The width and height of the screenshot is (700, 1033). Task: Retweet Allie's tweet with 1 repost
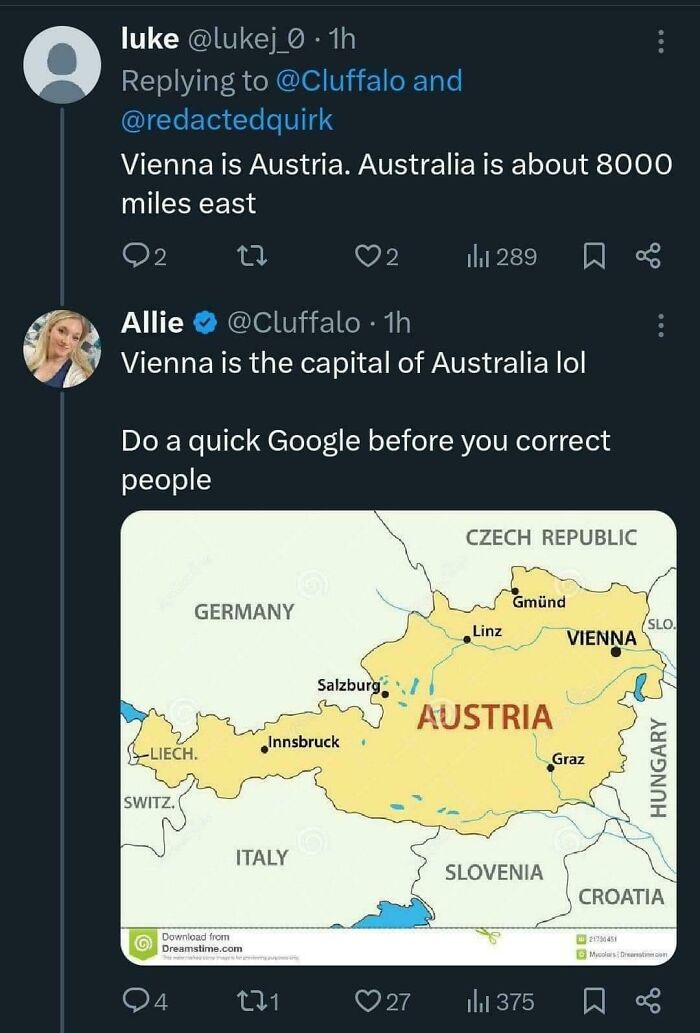pos(257,1001)
